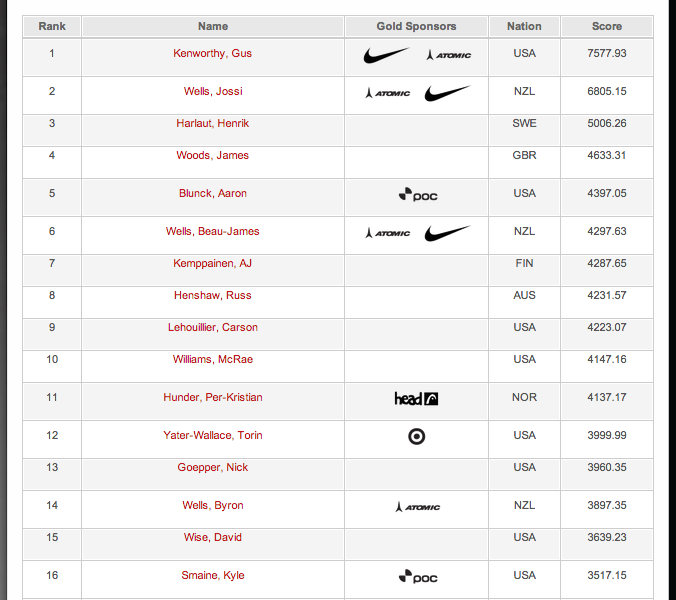
Task: Open Kemppainen, AJ profile link
Action: click(212, 263)
